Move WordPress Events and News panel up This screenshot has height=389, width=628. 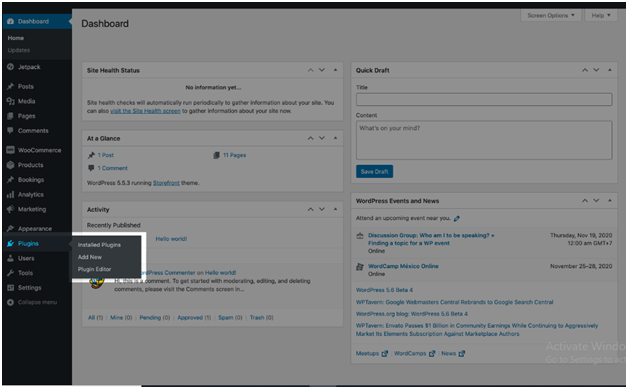[x=585, y=201]
